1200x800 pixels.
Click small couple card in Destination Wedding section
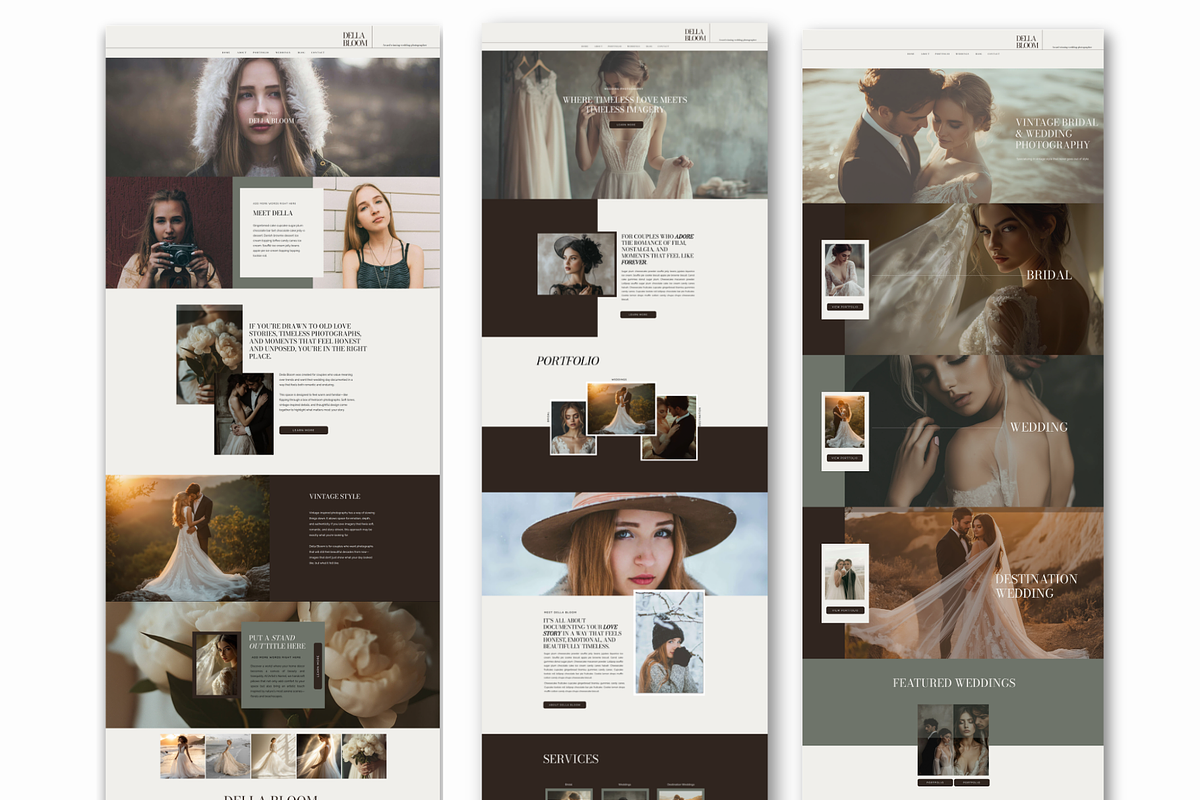845,574
